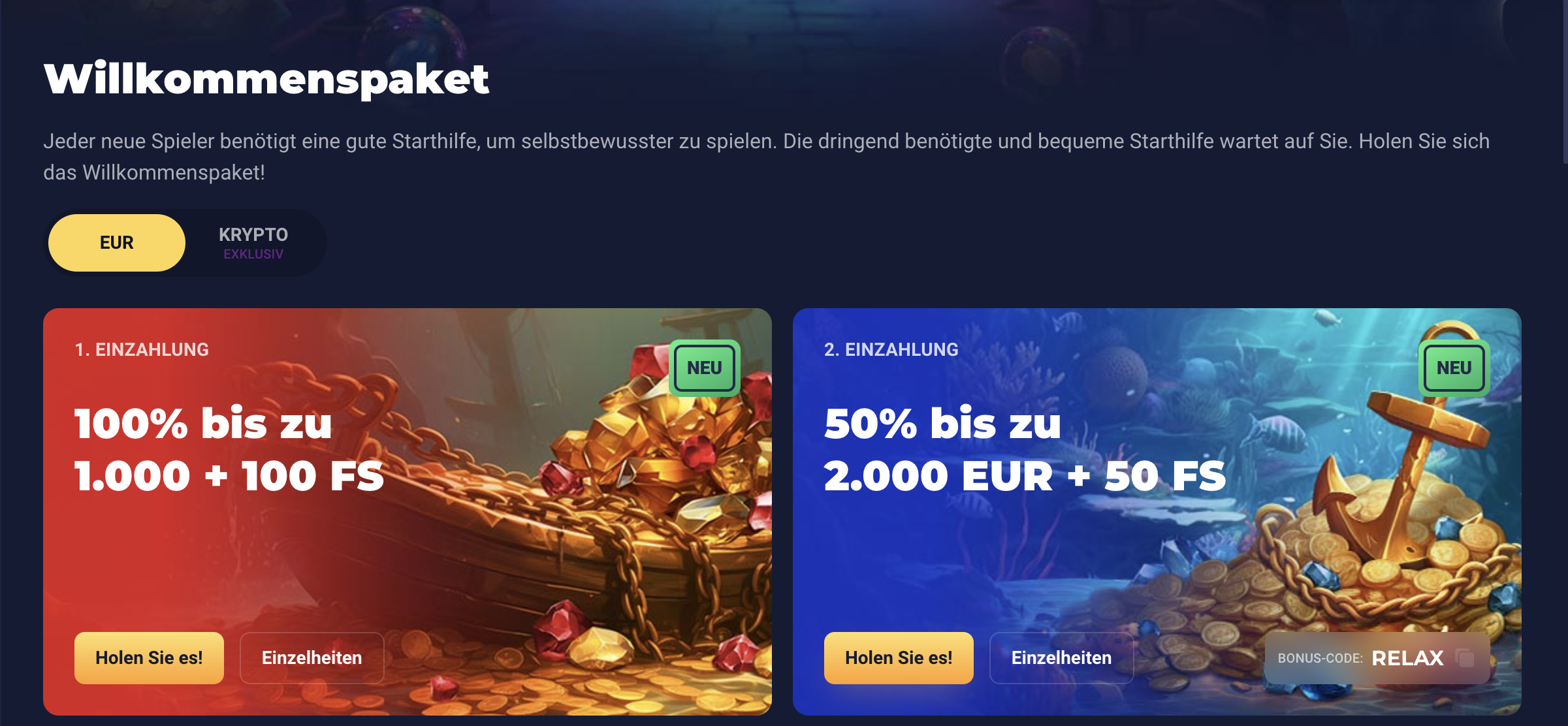The width and height of the screenshot is (1568, 726).
Task: Claim the 1. Einzahlung bonus via Holen Sie es!
Action: [x=149, y=658]
